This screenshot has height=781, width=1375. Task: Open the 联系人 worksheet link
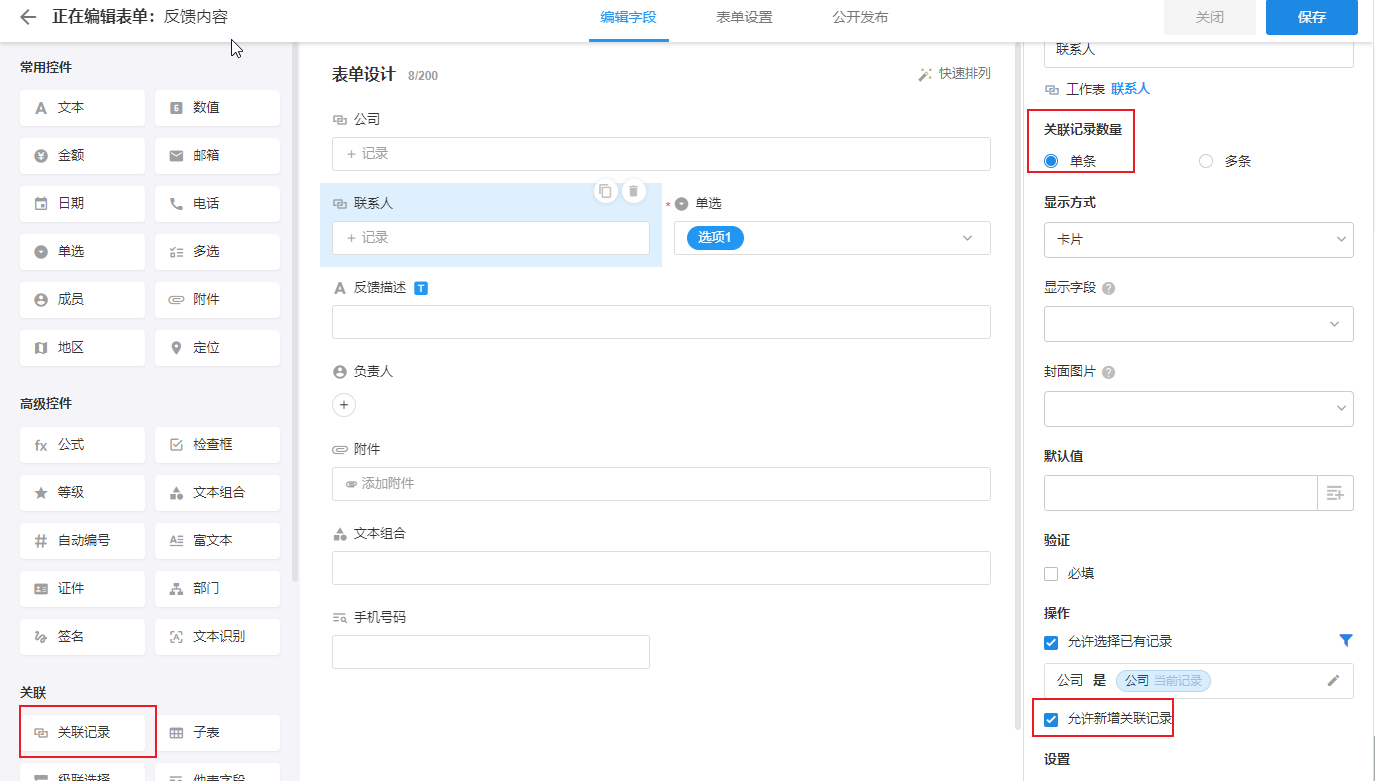click(x=1130, y=89)
